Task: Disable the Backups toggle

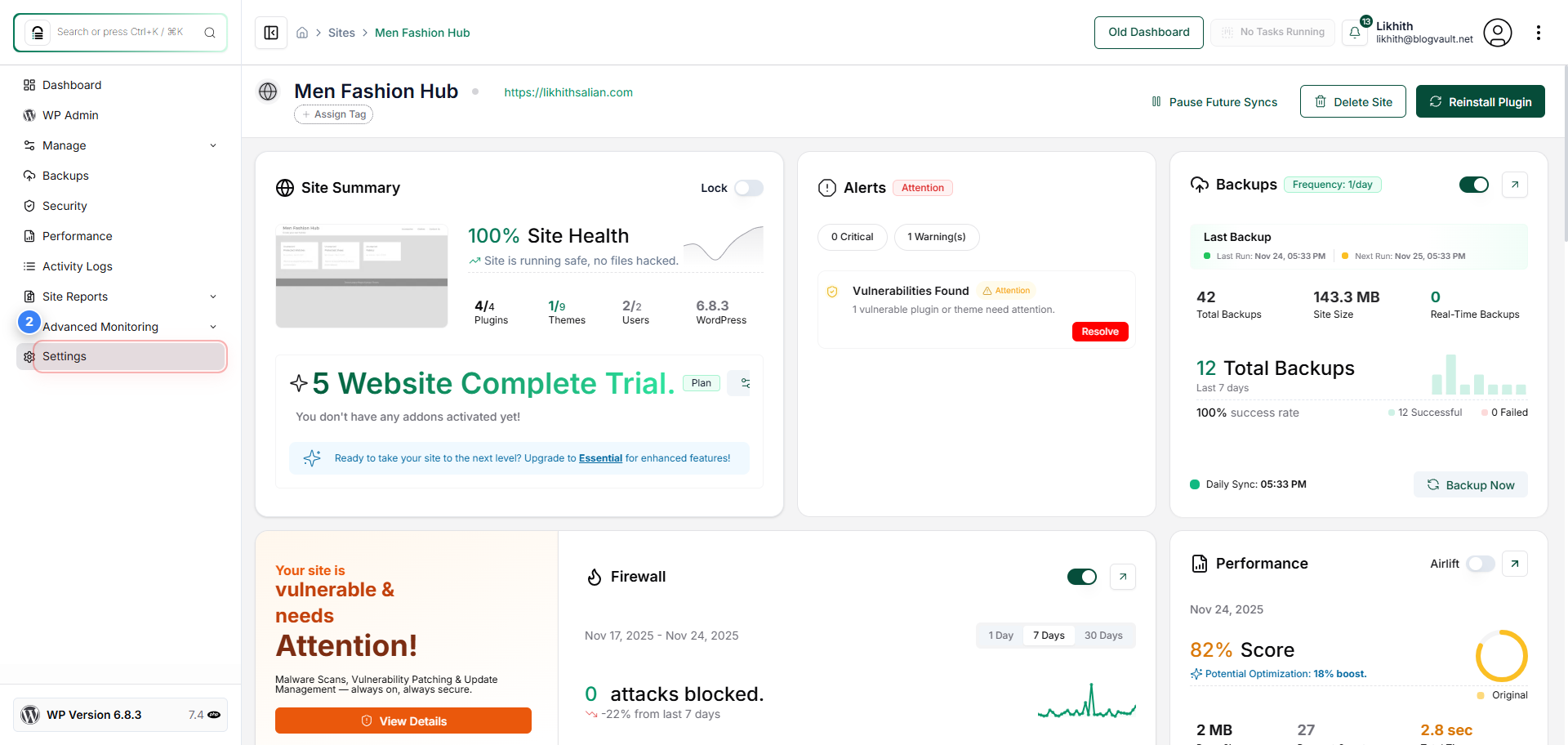Action: tap(1474, 185)
